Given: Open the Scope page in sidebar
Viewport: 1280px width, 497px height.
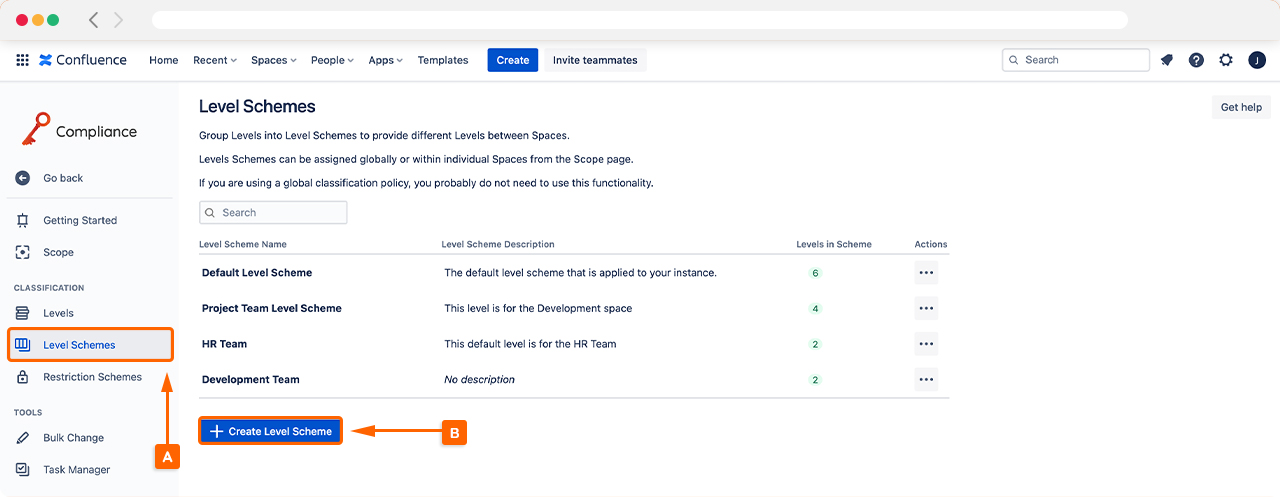Looking at the screenshot, I should pos(58,252).
